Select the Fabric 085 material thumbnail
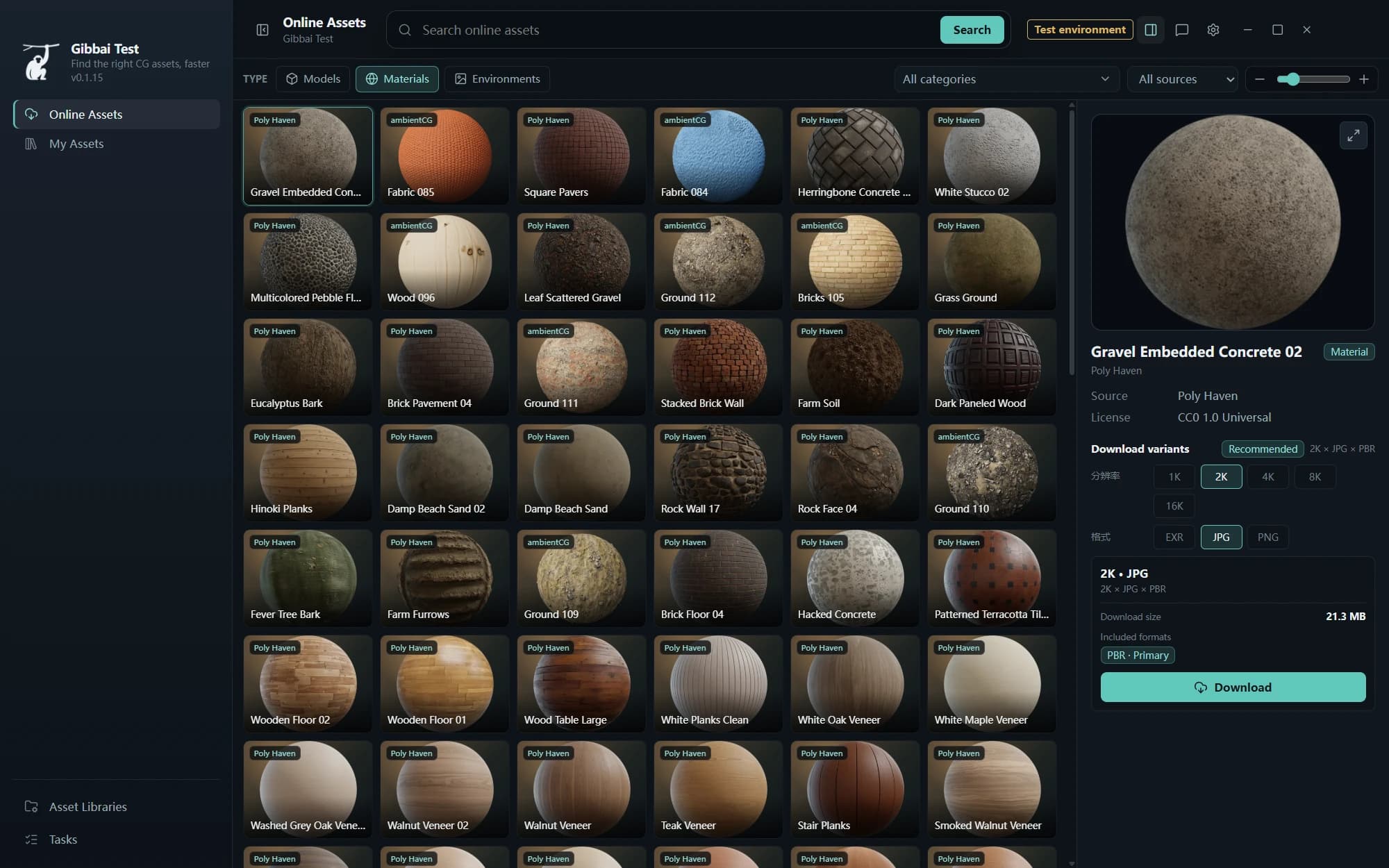The height and width of the screenshot is (868, 1389). (444, 156)
